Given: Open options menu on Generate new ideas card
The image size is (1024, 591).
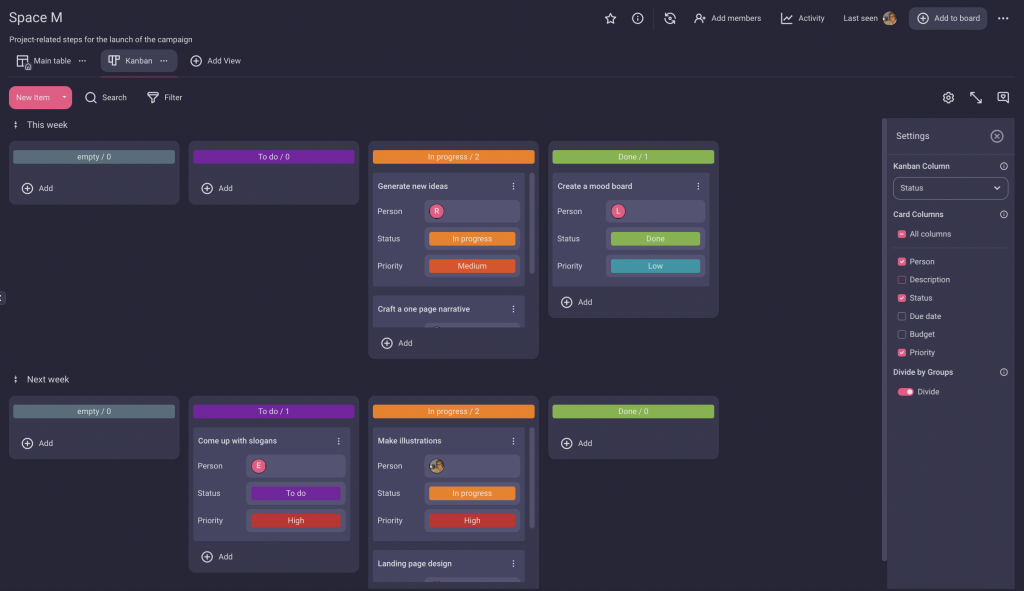Looking at the screenshot, I should pos(514,186).
